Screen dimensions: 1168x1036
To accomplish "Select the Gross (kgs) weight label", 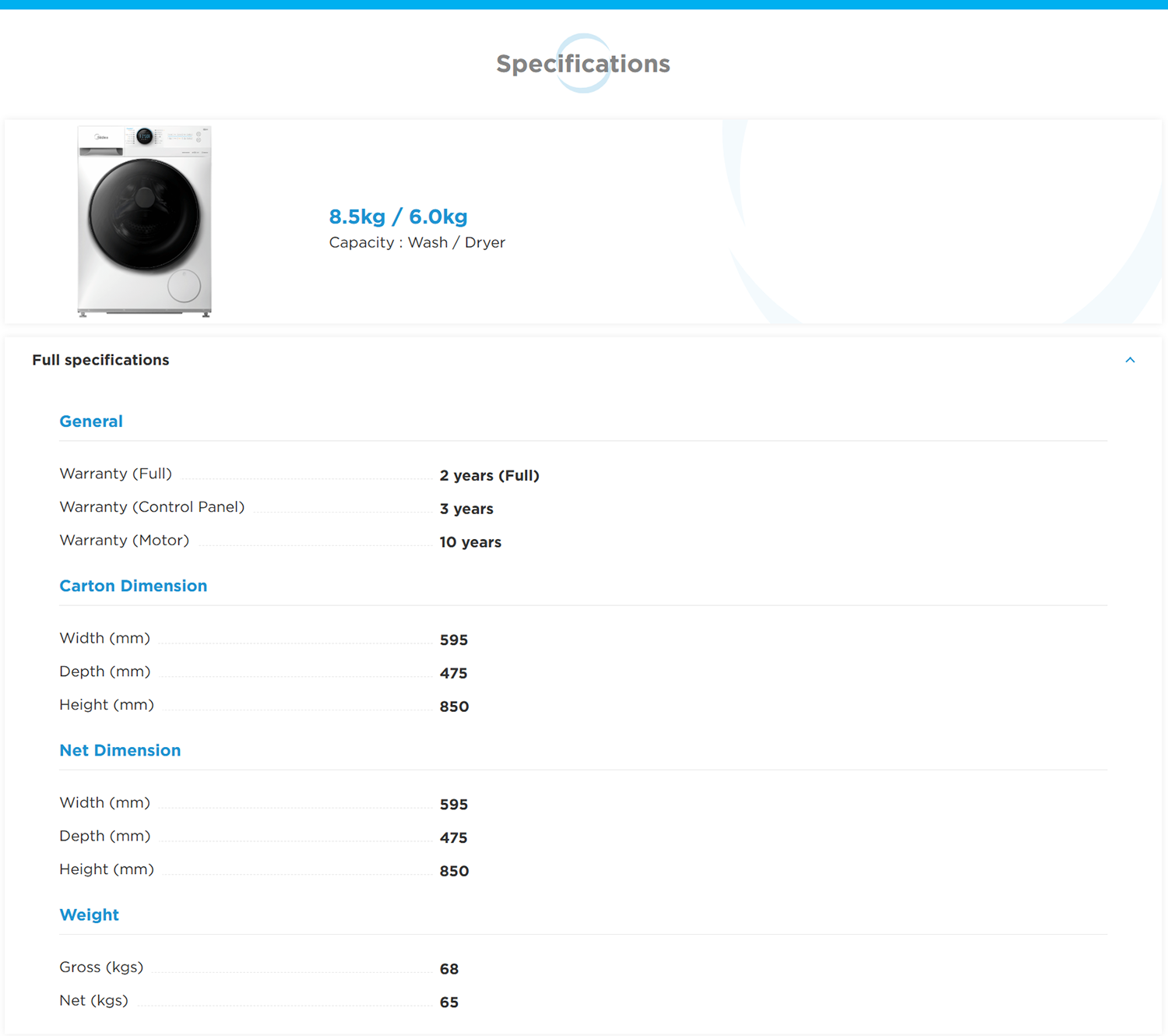I will (x=101, y=967).
